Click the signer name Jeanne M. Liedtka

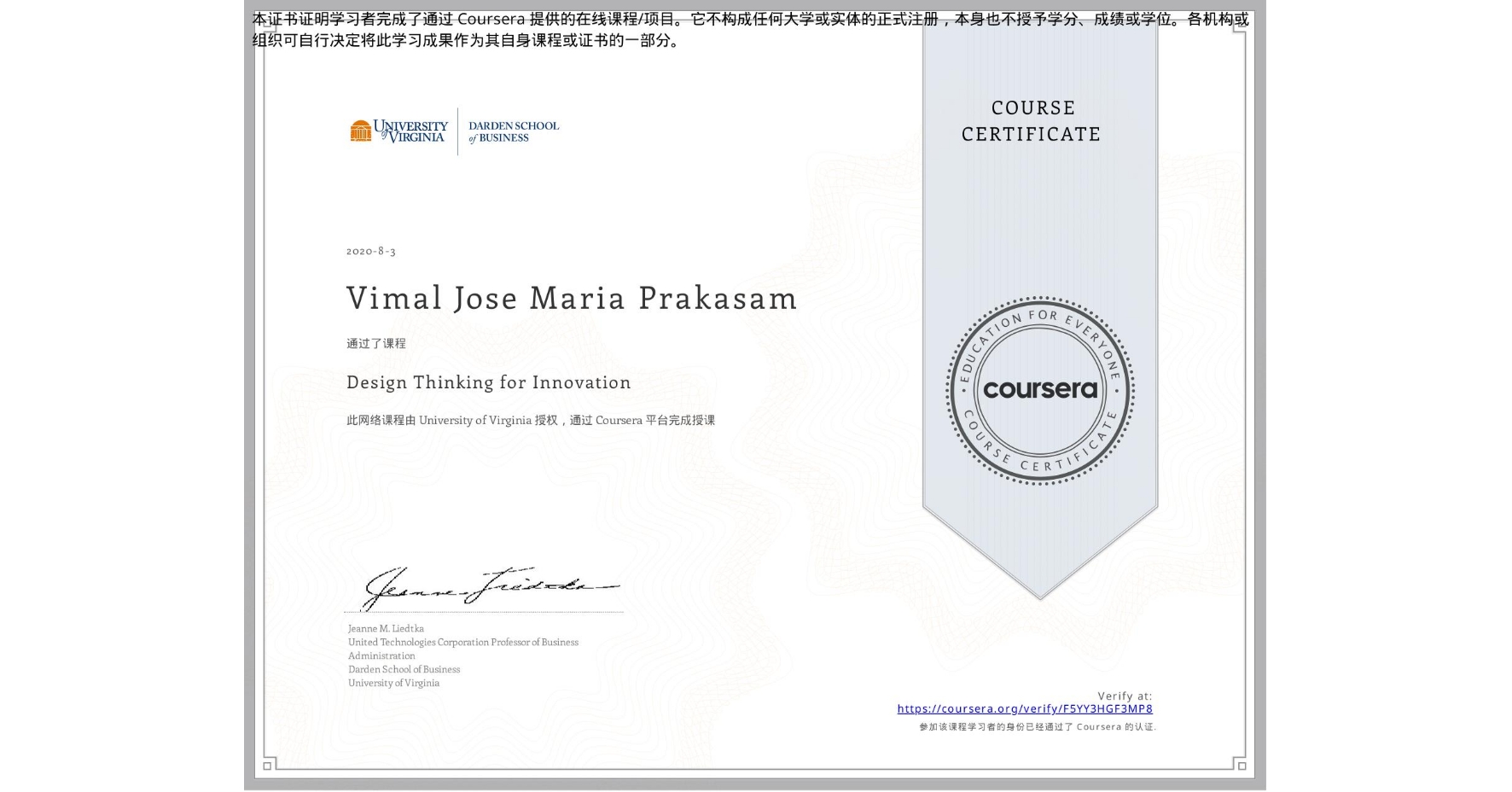point(386,628)
